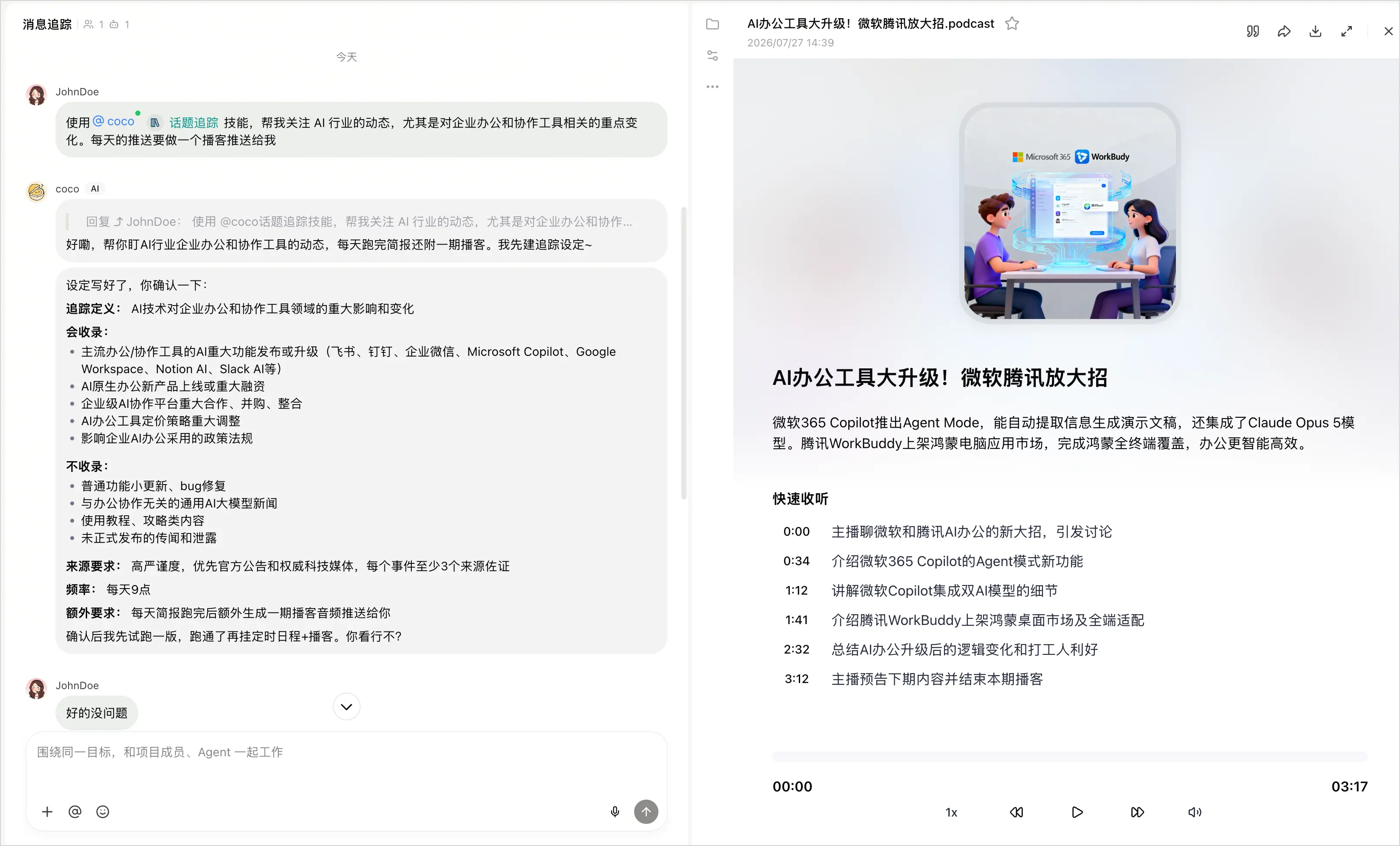Fast forward the podcast playback

[x=1137, y=812]
